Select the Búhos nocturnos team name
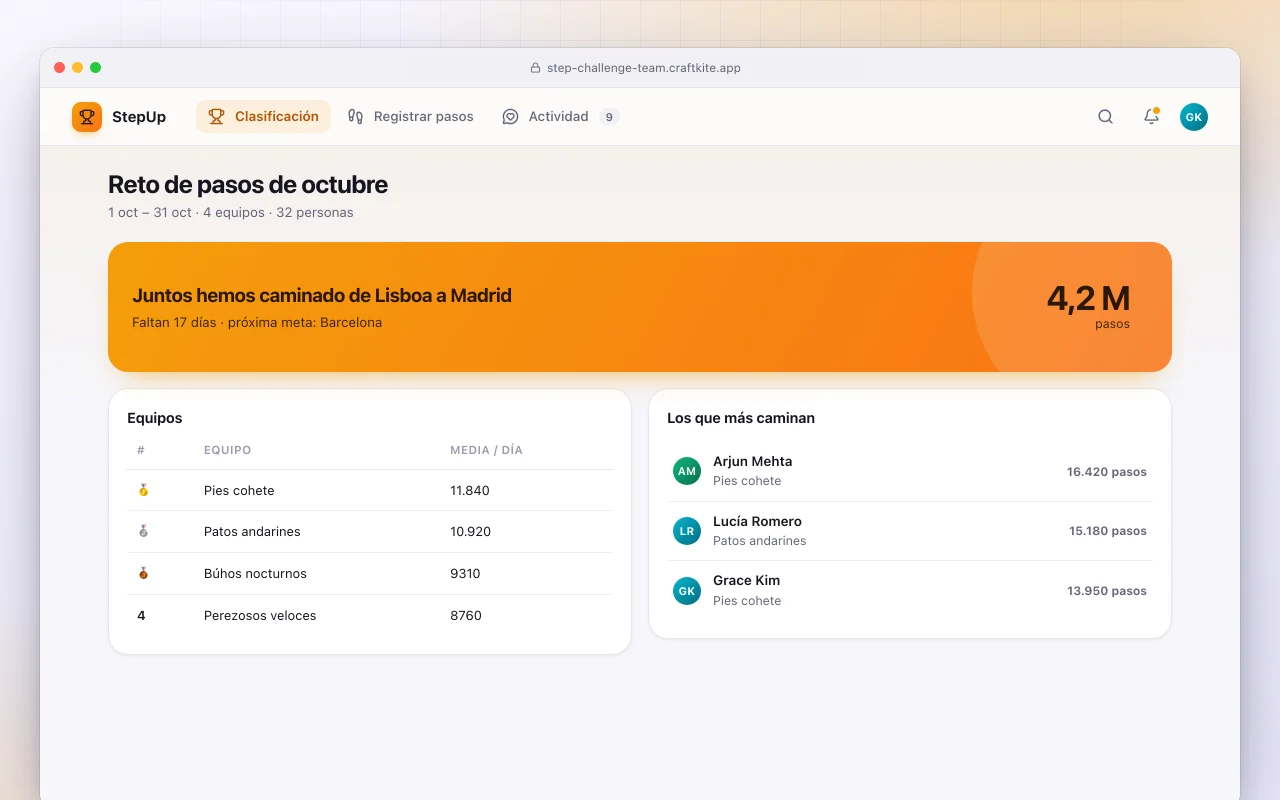 pos(255,574)
